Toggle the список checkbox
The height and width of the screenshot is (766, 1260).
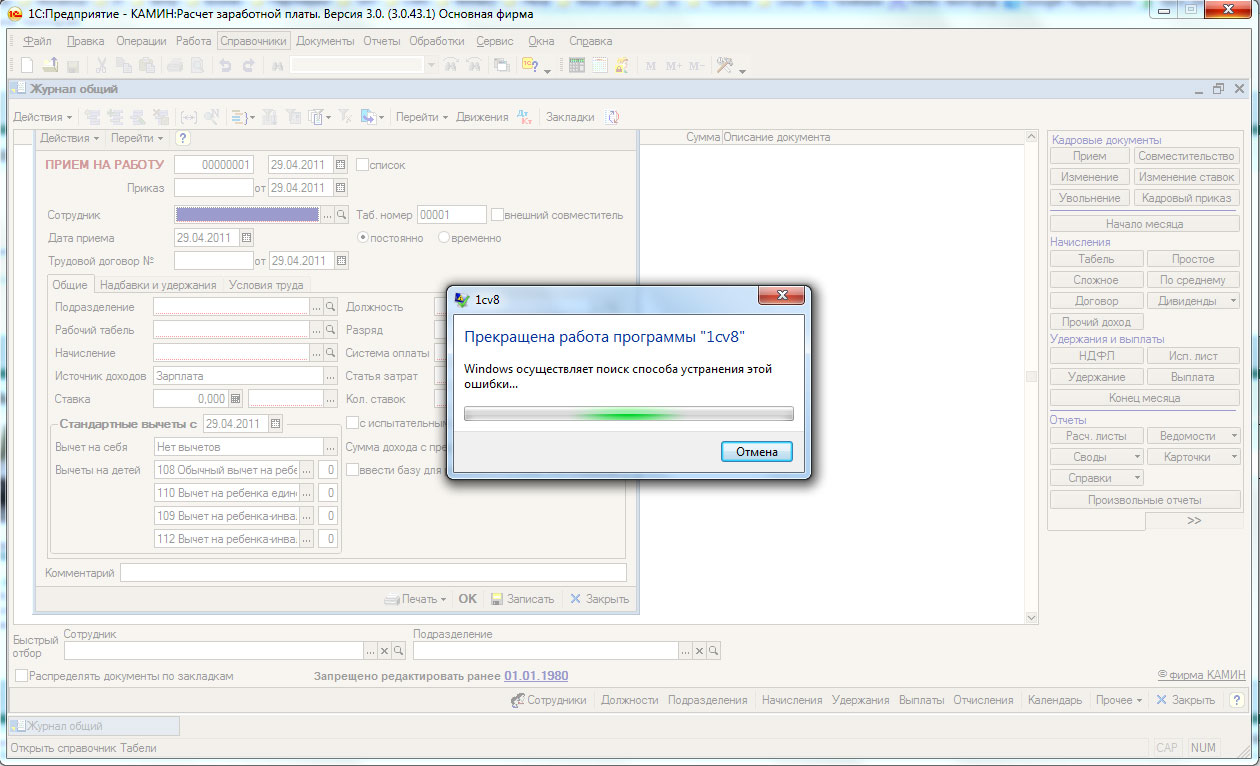click(362, 164)
